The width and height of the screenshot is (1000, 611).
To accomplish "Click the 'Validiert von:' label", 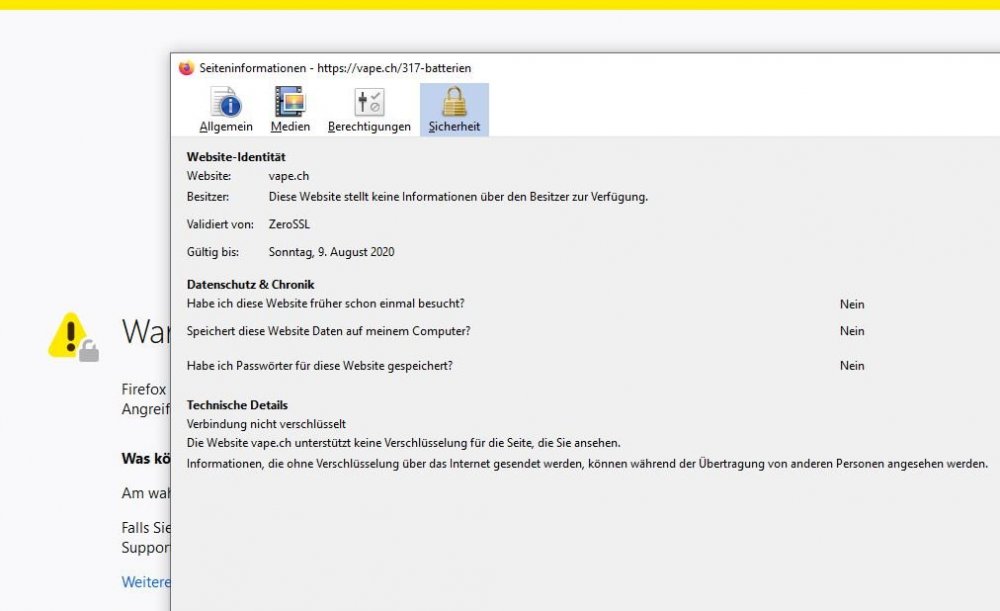I will (220, 225).
